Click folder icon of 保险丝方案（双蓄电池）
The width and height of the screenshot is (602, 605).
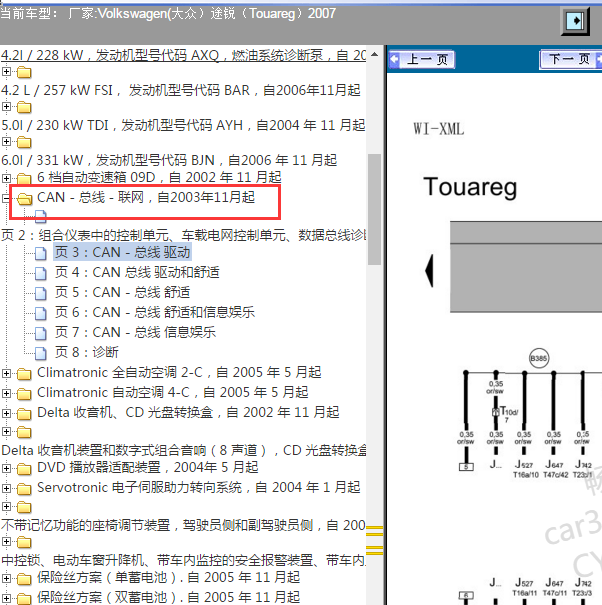click(24, 598)
